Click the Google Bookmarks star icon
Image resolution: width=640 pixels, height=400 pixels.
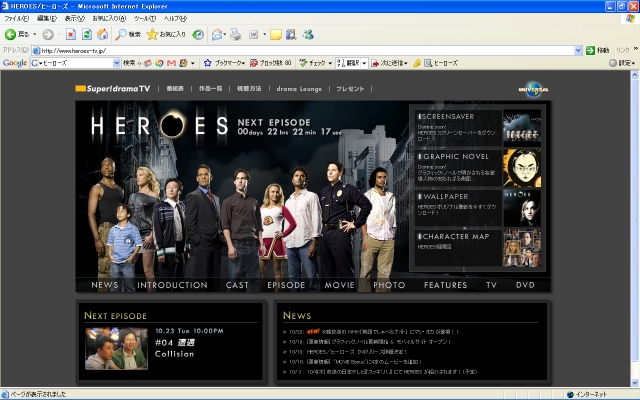click(x=207, y=63)
